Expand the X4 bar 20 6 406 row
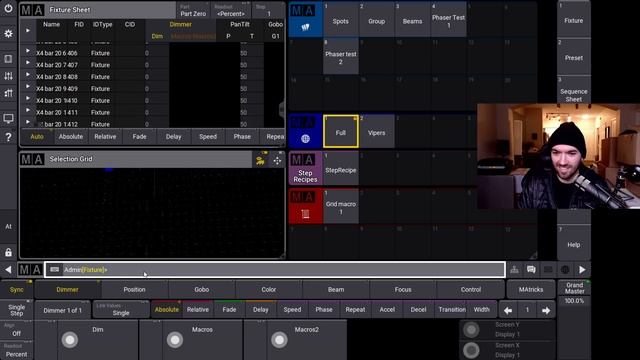Viewport: 640px width, 360px height. 28,51
